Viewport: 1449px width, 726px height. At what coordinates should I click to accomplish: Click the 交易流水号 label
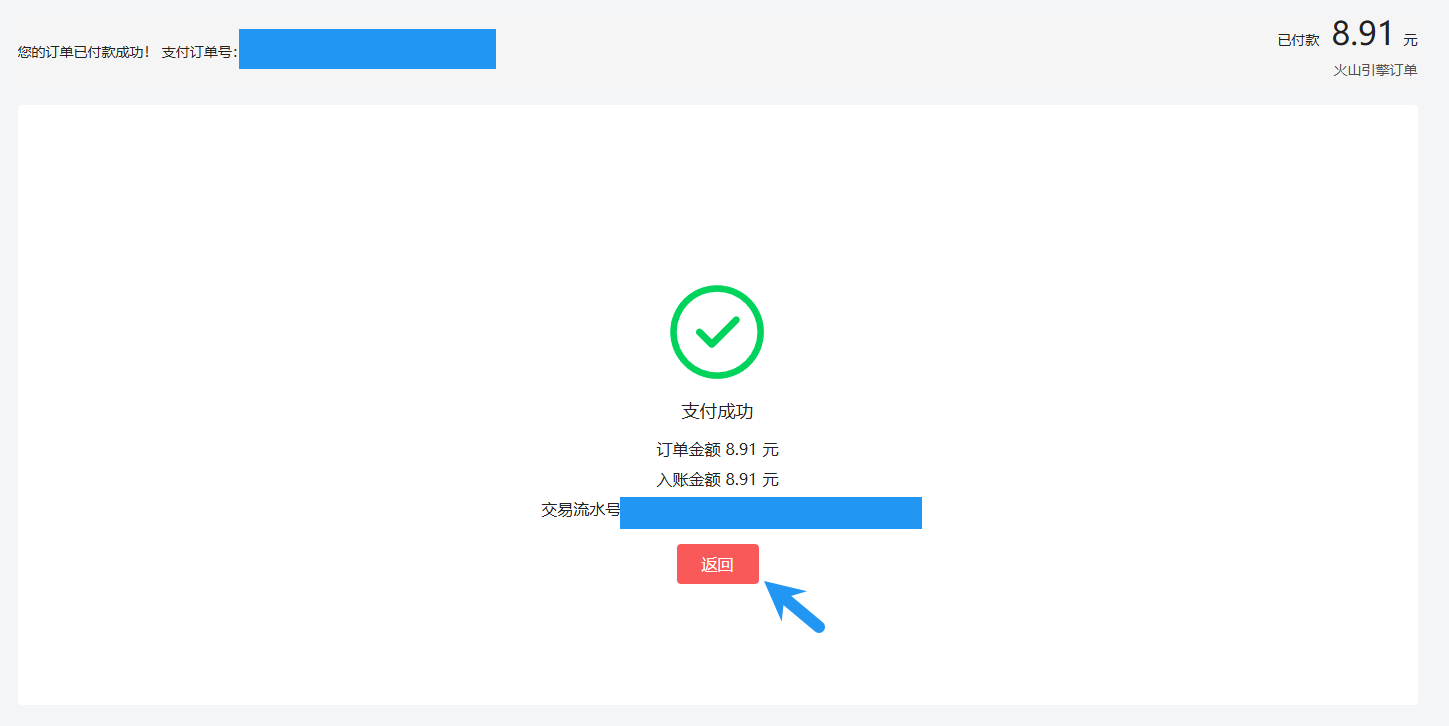tap(581, 510)
